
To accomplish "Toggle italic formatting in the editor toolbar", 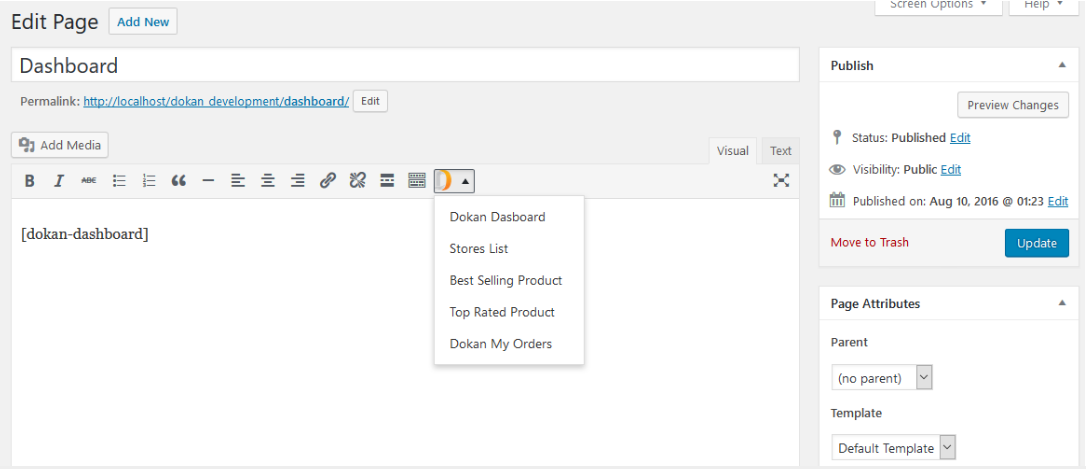I will (x=59, y=182).
